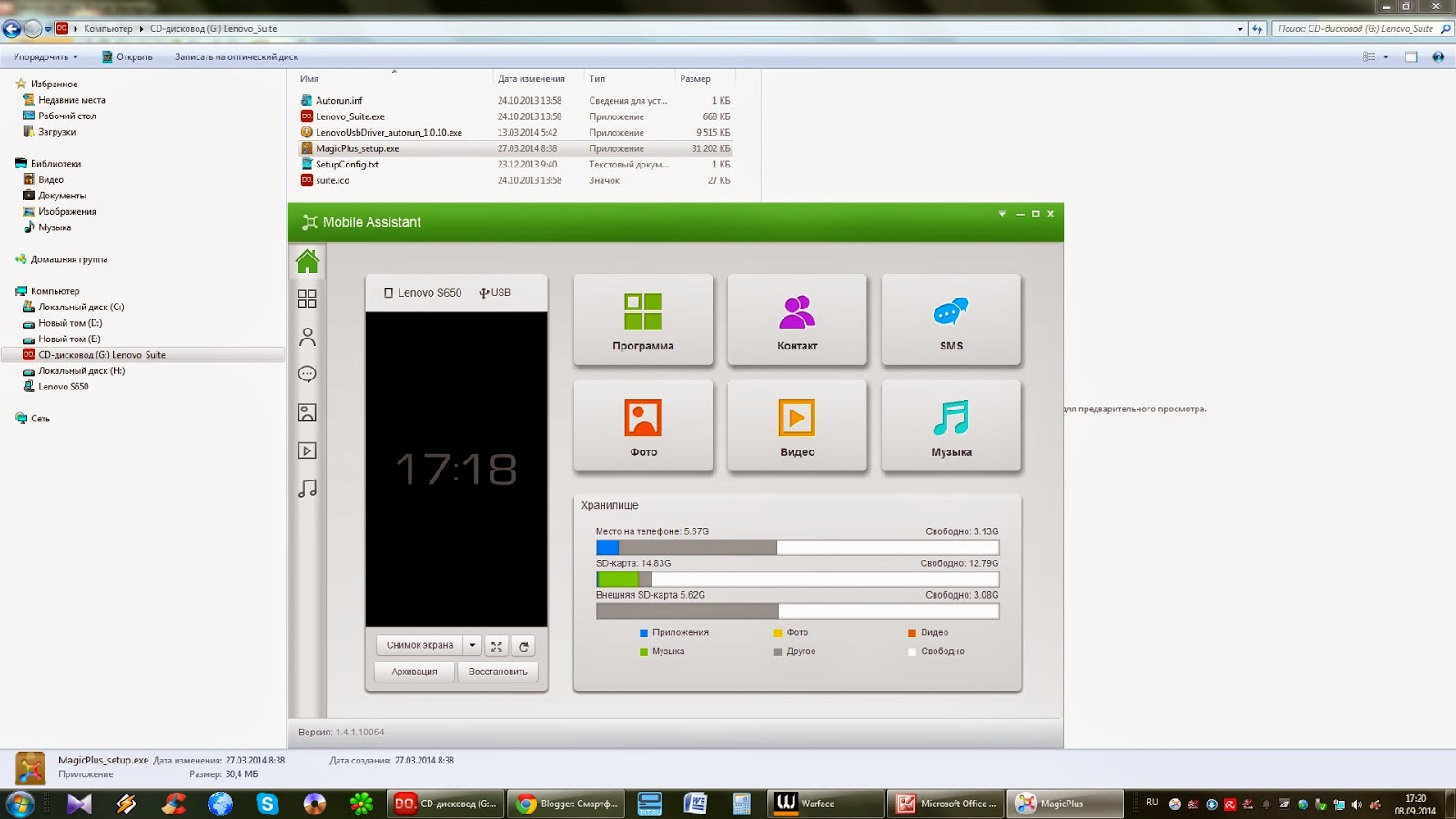Click the phone screen preview showing 17:18
The width and height of the screenshot is (1456, 819).
point(457,470)
